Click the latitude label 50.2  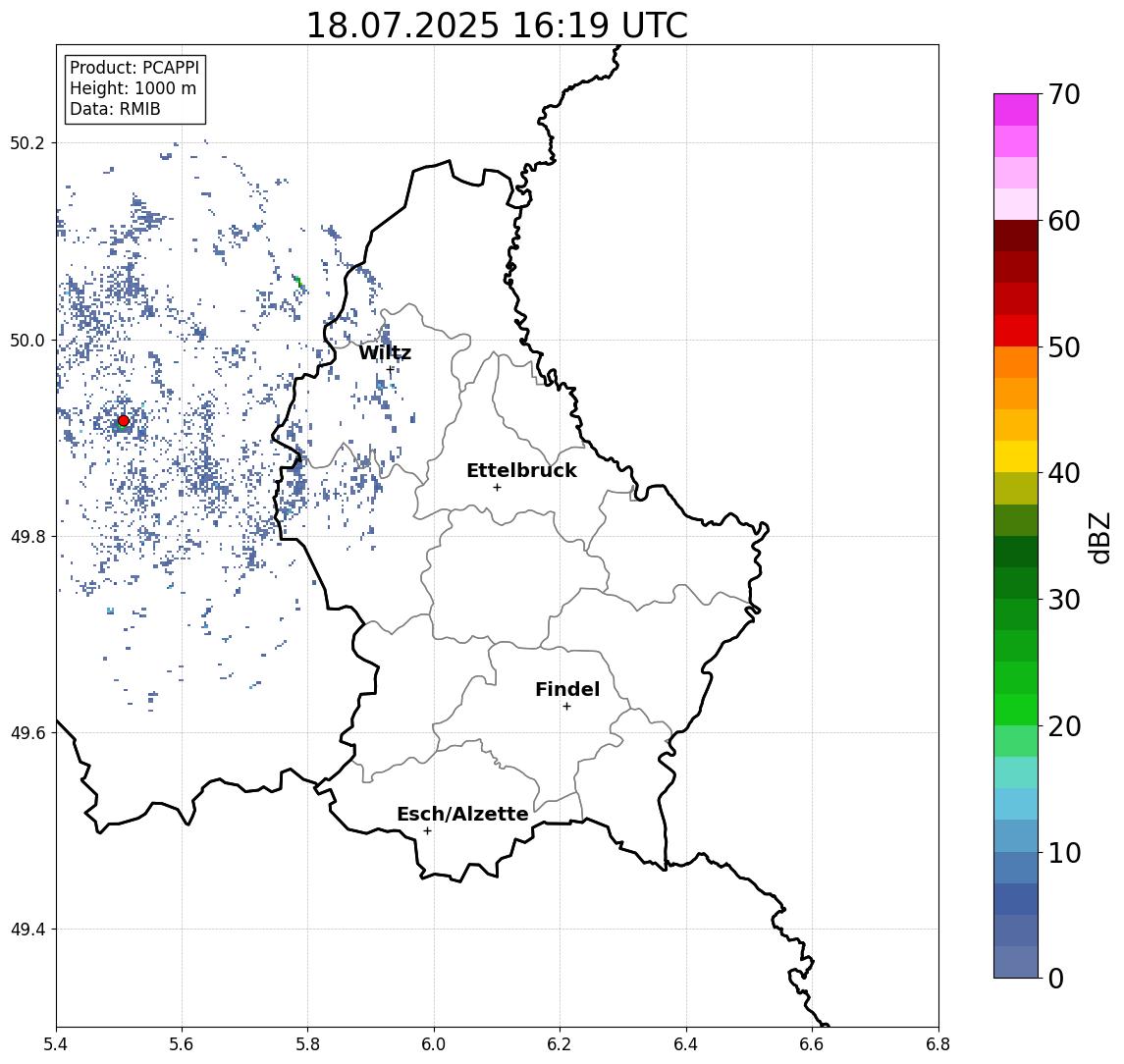[x=27, y=142]
